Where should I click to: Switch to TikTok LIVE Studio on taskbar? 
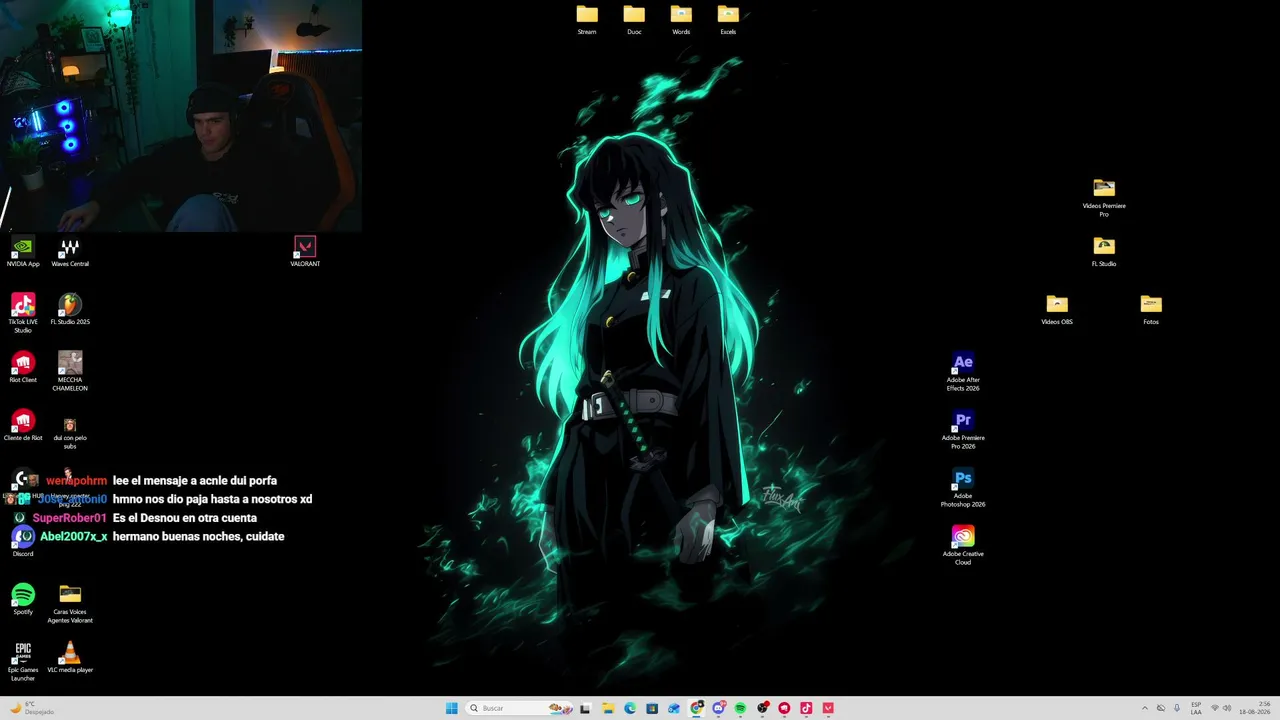pos(806,708)
